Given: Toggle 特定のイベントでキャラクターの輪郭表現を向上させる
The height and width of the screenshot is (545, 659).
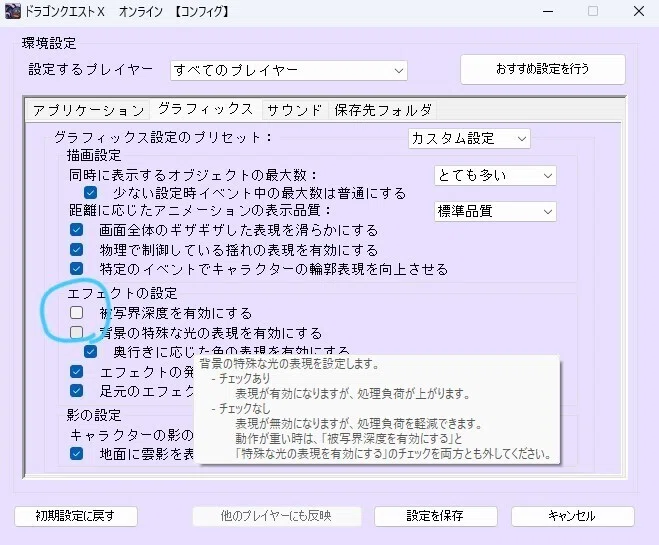Looking at the screenshot, I should (76, 269).
